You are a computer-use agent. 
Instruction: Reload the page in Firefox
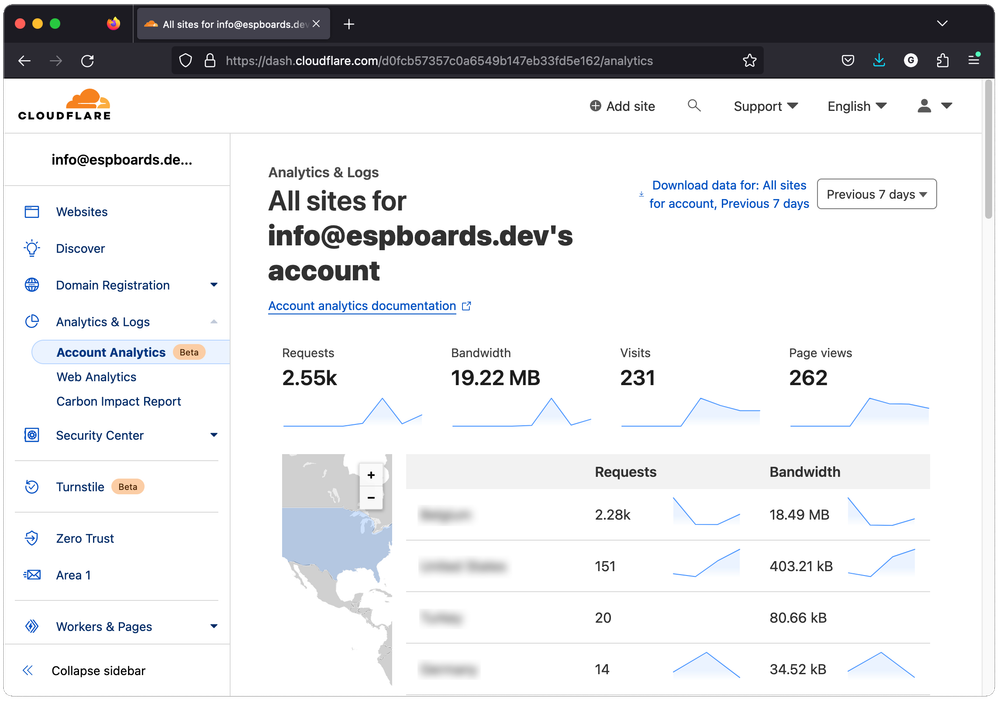tap(88, 61)
